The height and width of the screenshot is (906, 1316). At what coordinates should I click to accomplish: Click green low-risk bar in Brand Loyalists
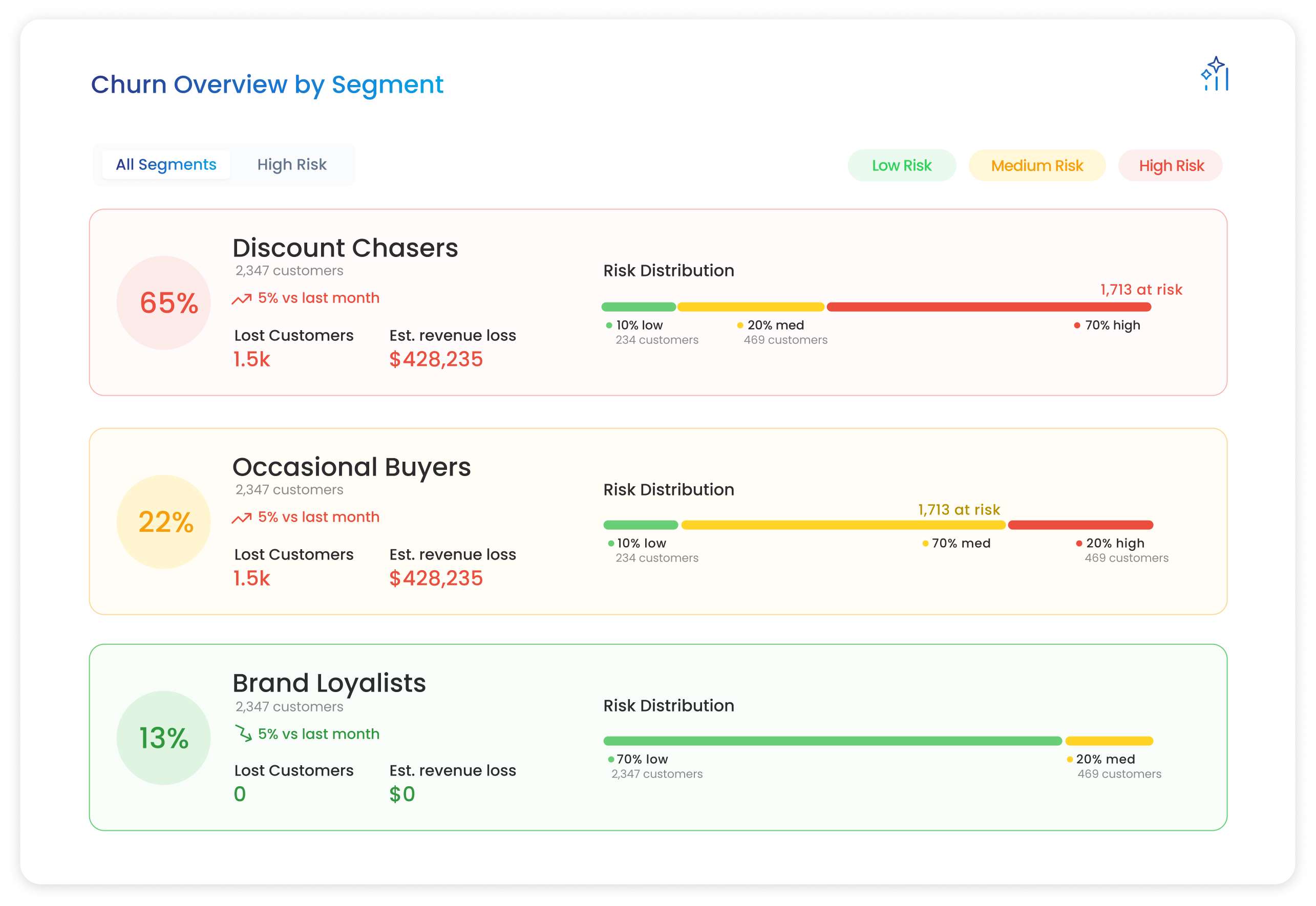tap(832, 741)
